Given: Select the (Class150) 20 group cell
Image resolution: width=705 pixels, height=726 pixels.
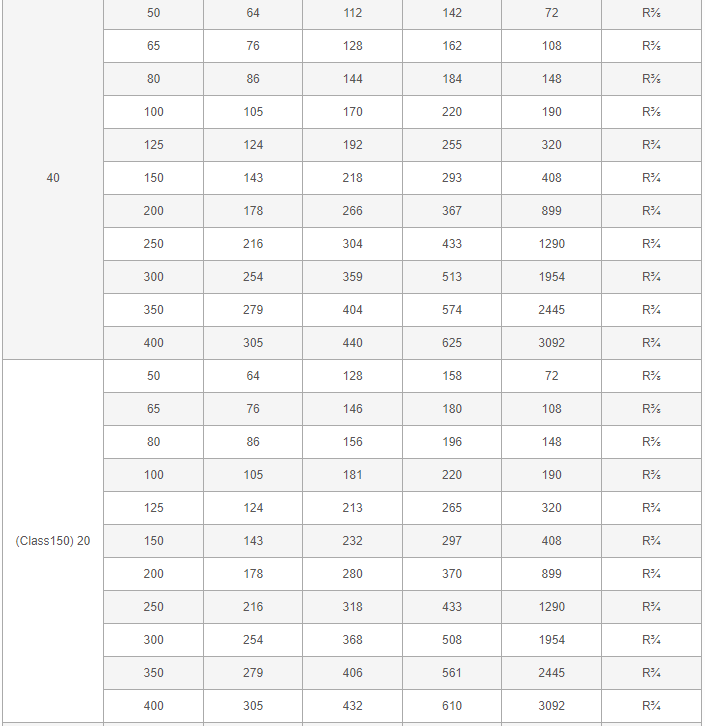Looking at the screenshot, I should [53, 541].
